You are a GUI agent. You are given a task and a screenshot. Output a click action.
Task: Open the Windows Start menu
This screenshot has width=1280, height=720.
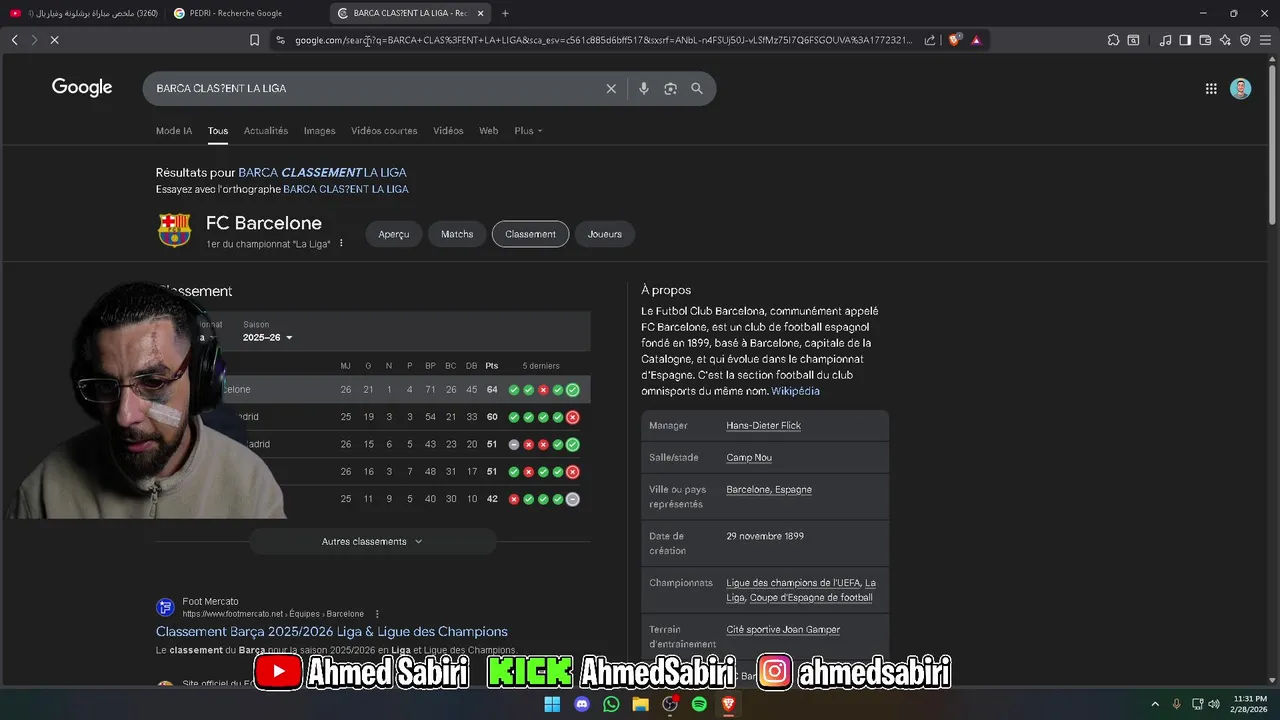[552, 705]
